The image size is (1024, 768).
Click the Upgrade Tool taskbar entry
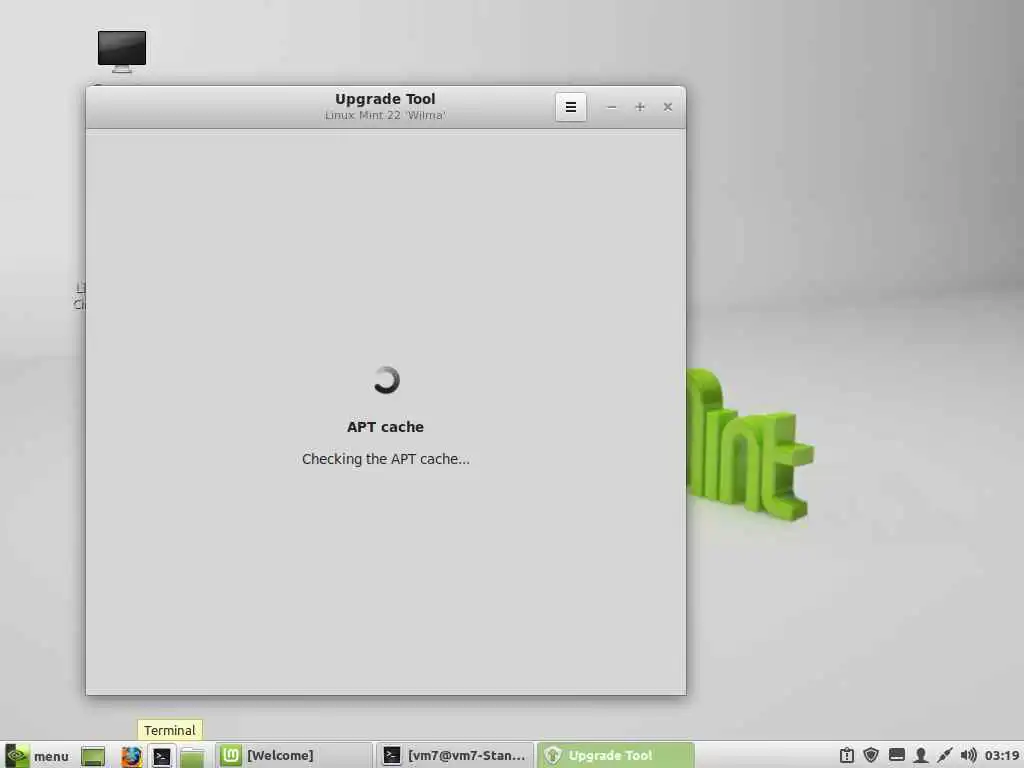click(616, 756)
